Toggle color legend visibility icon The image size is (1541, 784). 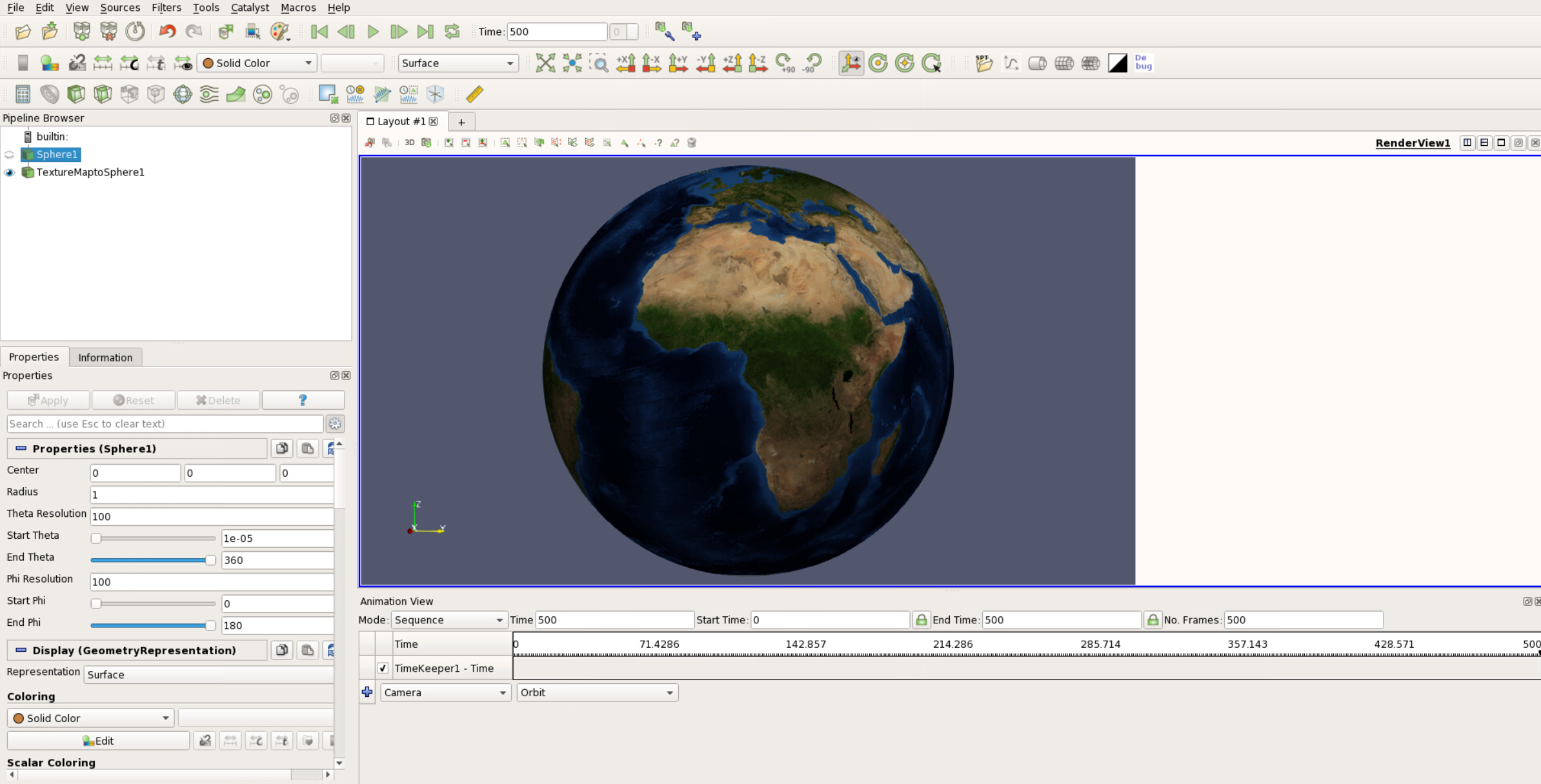23,63
